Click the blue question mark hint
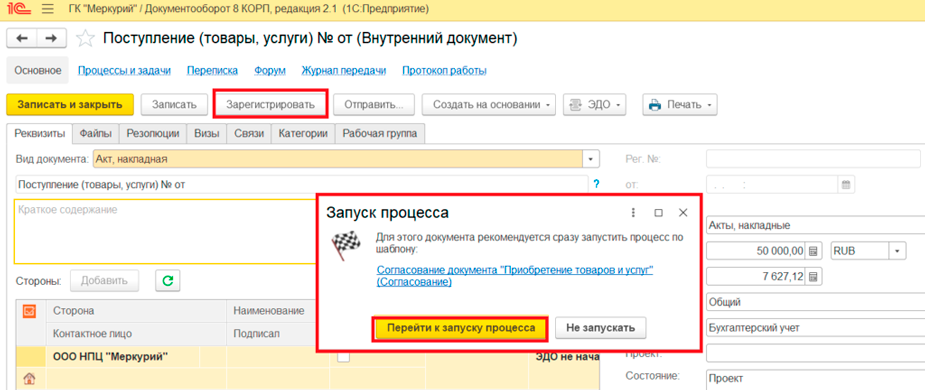Screen dimensions: 925x390 click(596, 185)
